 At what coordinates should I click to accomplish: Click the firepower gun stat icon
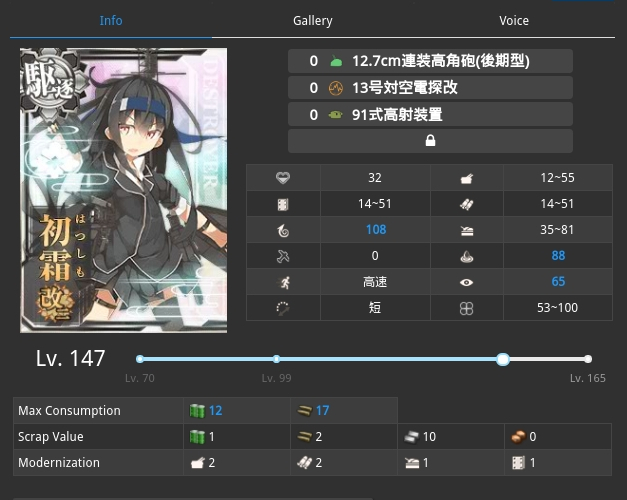coord(467,178)
